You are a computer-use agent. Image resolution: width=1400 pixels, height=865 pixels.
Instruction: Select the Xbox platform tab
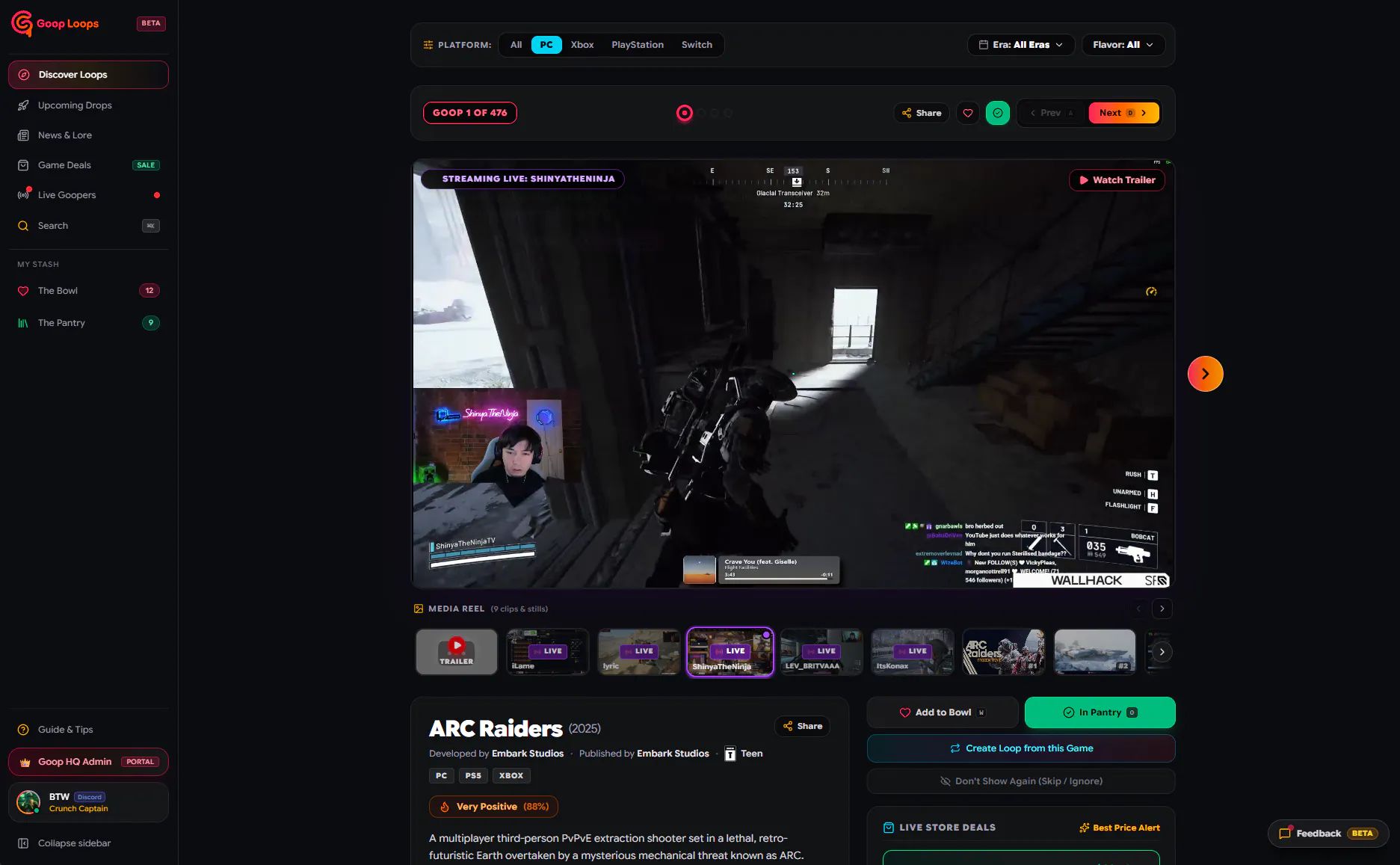[x=582, y=45]
